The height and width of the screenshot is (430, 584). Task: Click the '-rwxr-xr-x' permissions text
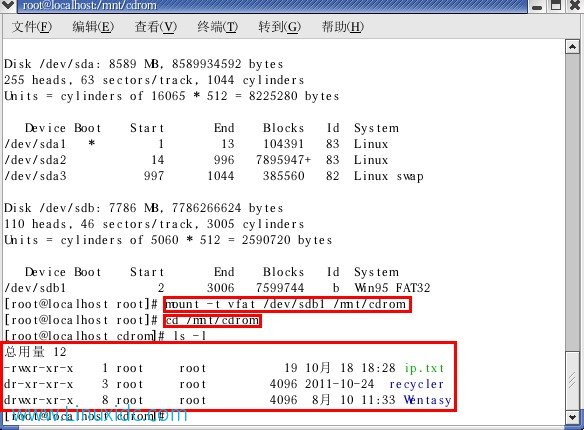coord(39,368)
